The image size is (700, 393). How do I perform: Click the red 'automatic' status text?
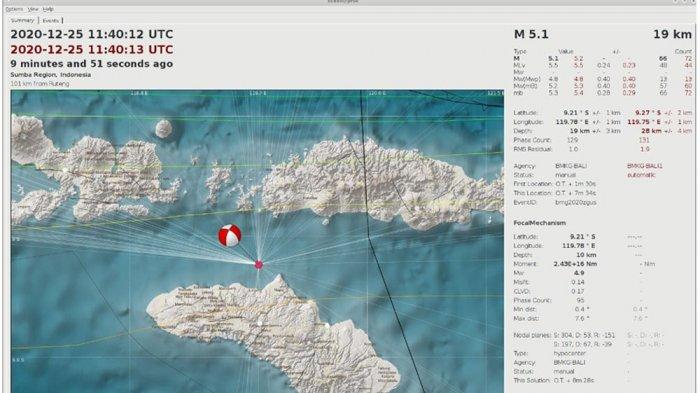pos(641,175)
